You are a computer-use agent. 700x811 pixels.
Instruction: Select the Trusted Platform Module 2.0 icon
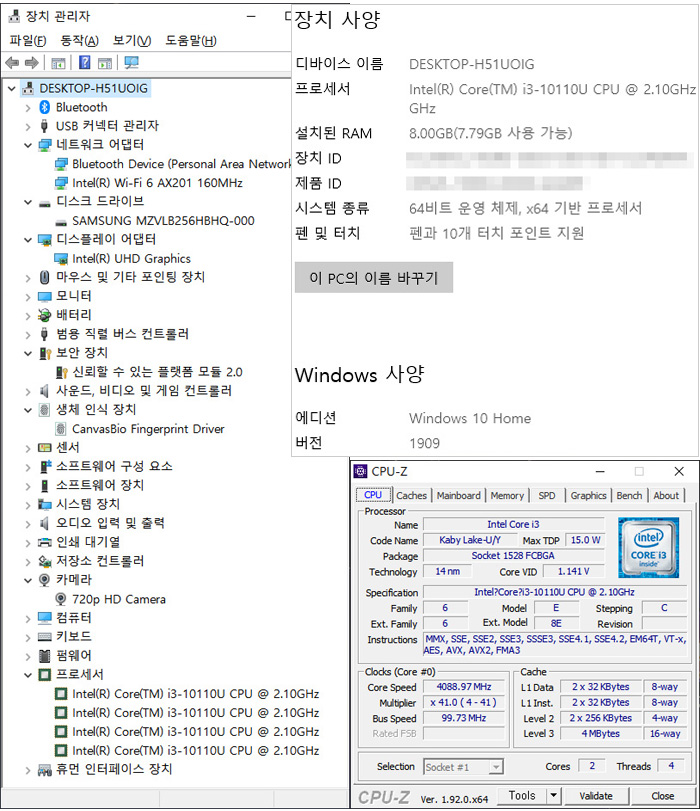pos(61,372)
